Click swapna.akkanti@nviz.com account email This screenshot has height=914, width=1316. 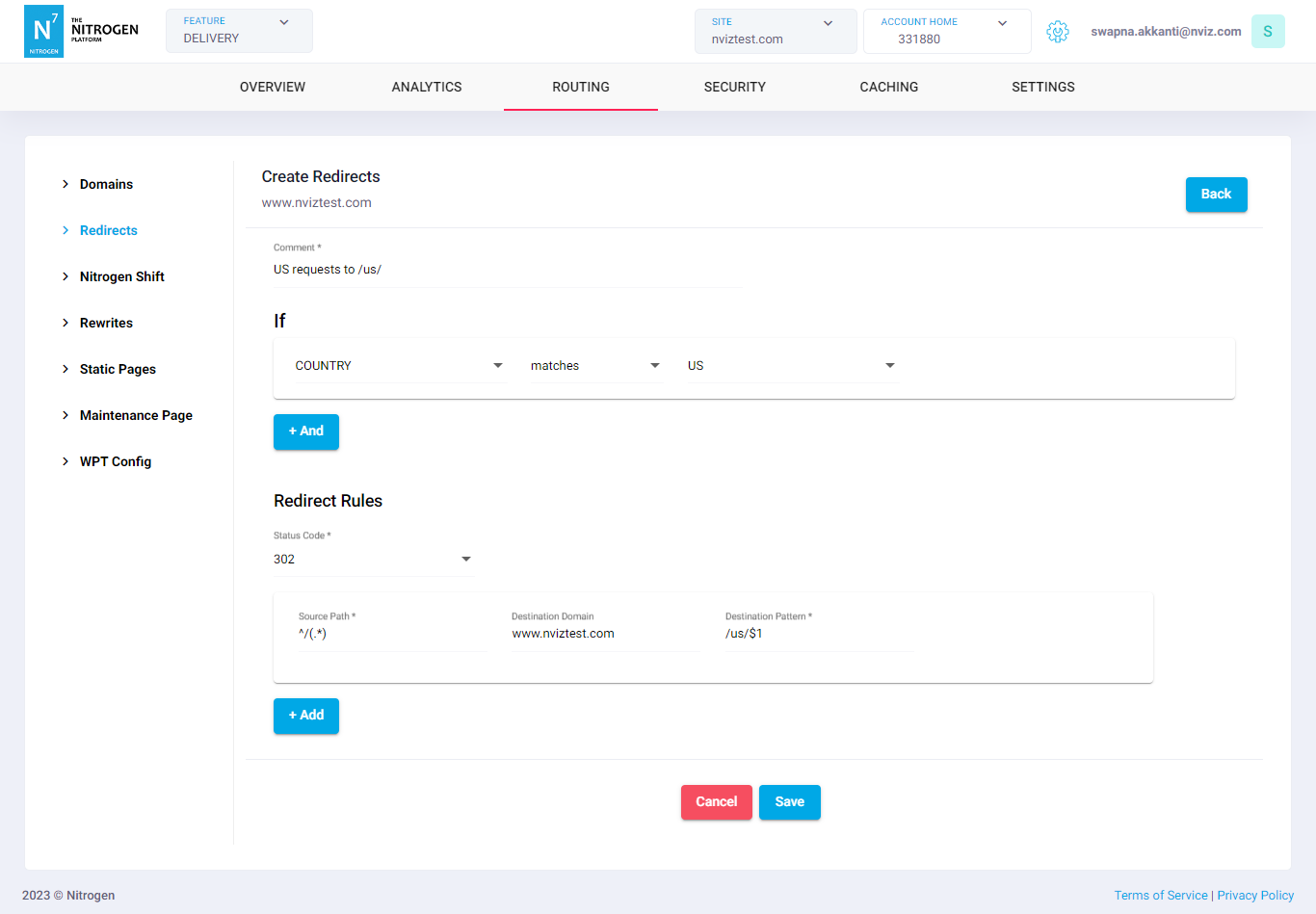[x=1166, y=32]
